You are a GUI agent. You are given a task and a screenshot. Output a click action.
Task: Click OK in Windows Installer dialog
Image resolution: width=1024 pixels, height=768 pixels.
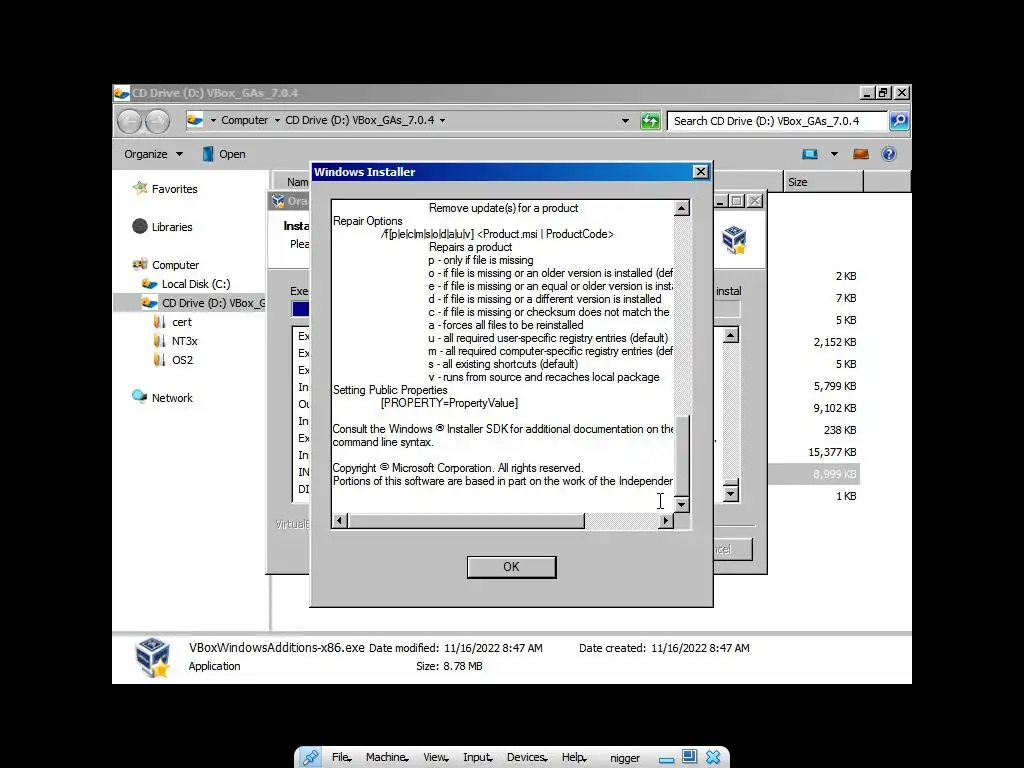(511, 567)
